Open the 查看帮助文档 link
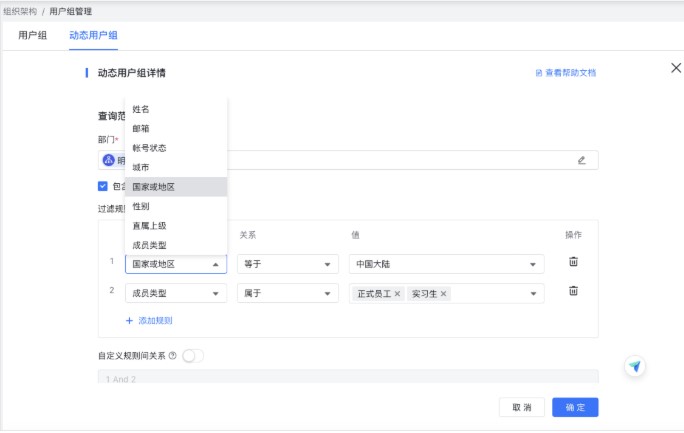The height and width of the screenshot is (433, 684). [x=566, y=73]
